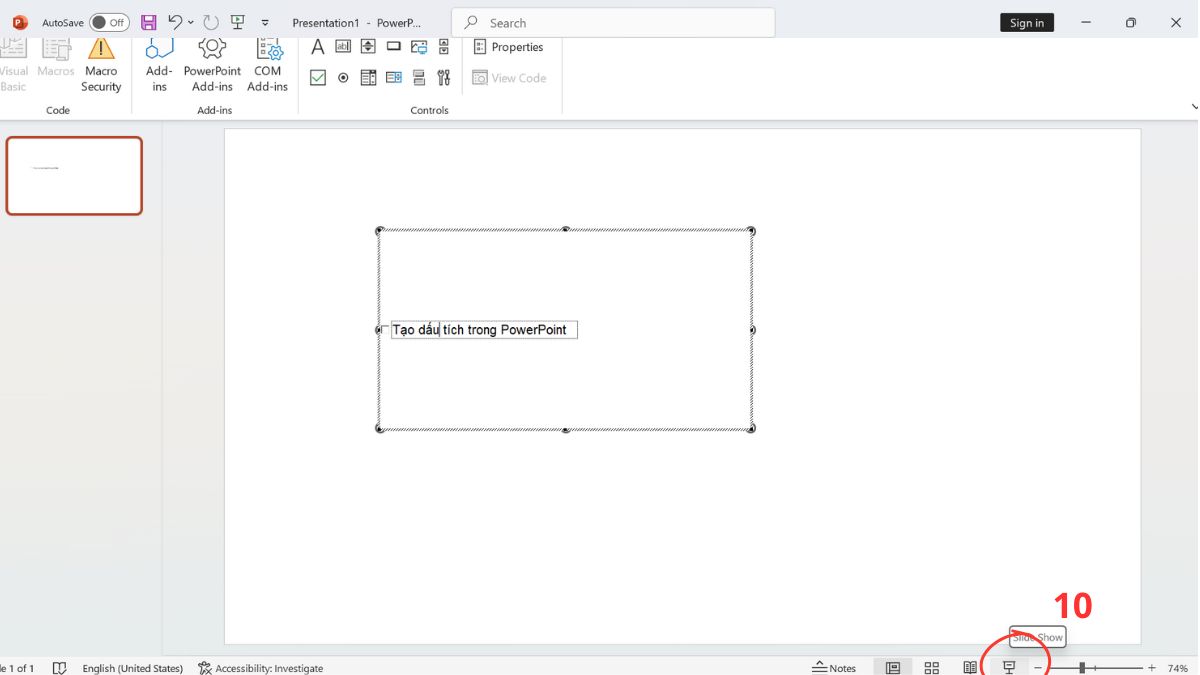The width and height of the screenshot is (1200, 675).
Task: Switch to Slide Sorter view
Action: 932,667
